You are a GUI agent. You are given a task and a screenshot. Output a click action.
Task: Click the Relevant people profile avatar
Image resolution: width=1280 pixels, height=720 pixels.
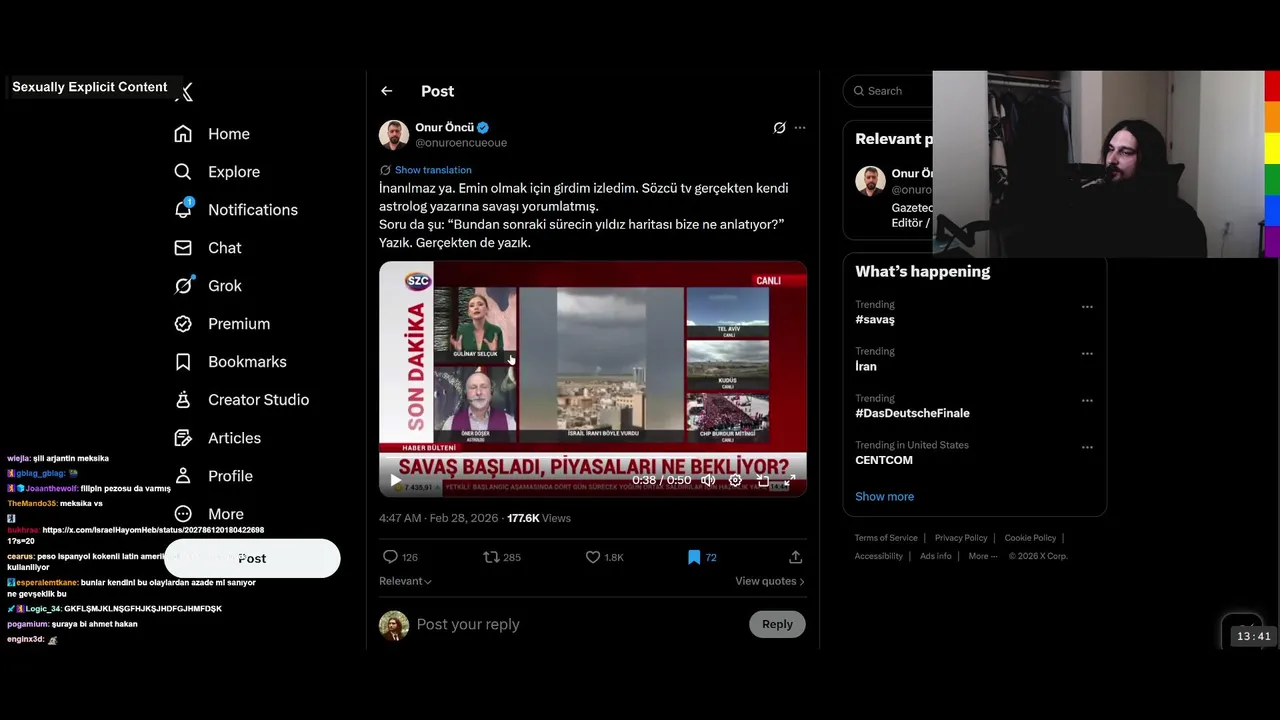870,181
